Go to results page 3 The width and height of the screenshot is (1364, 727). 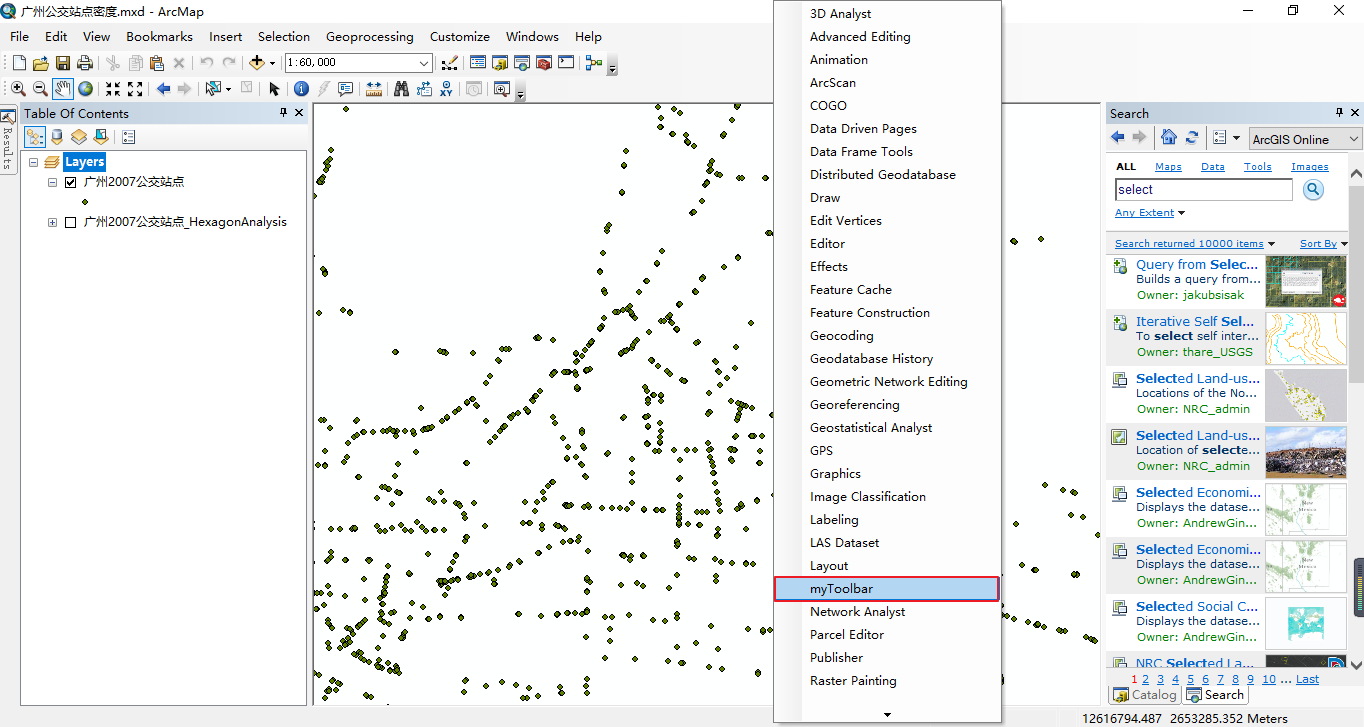1160,679
